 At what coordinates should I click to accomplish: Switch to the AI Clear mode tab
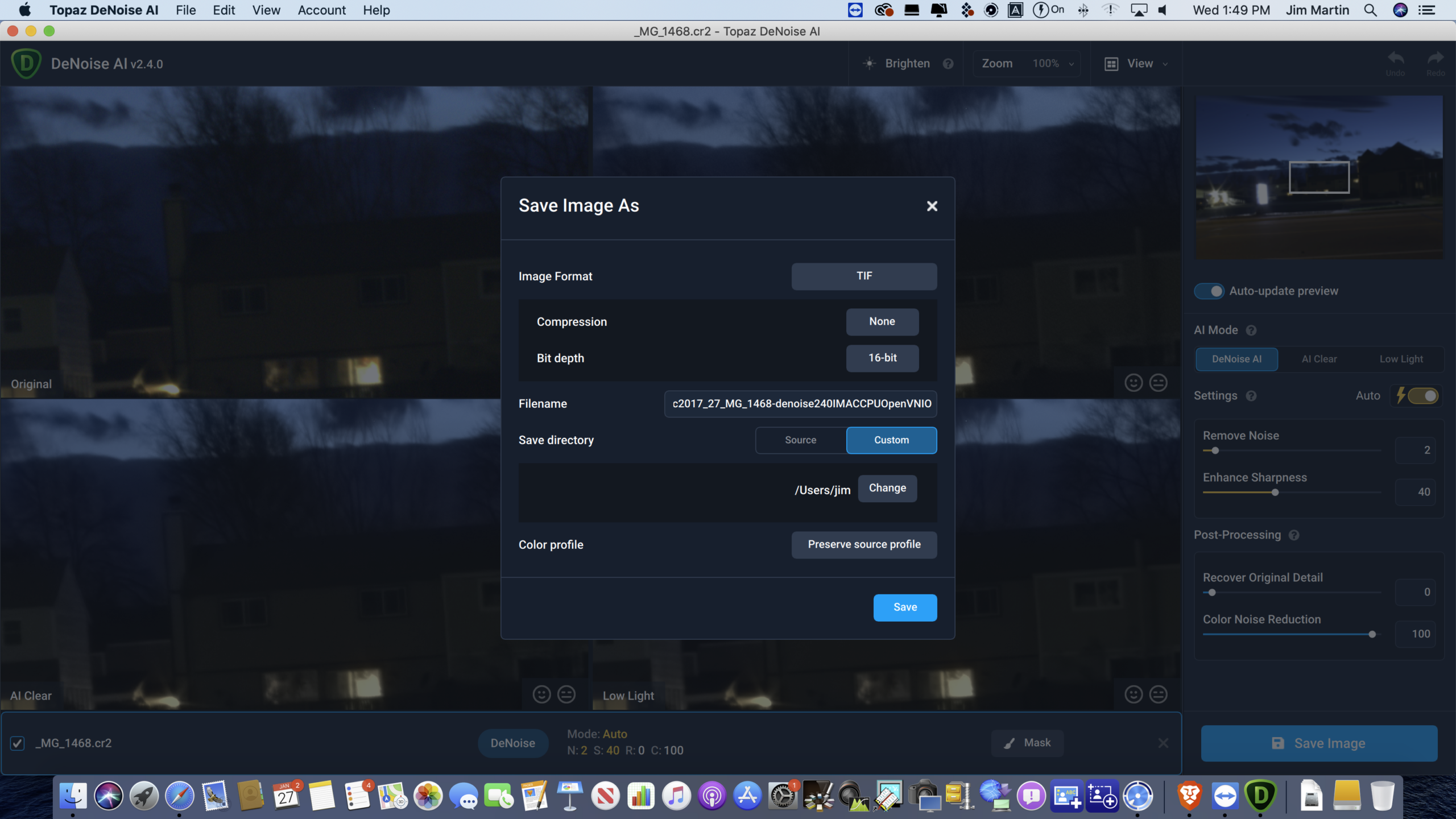(x=1319, y=359)
